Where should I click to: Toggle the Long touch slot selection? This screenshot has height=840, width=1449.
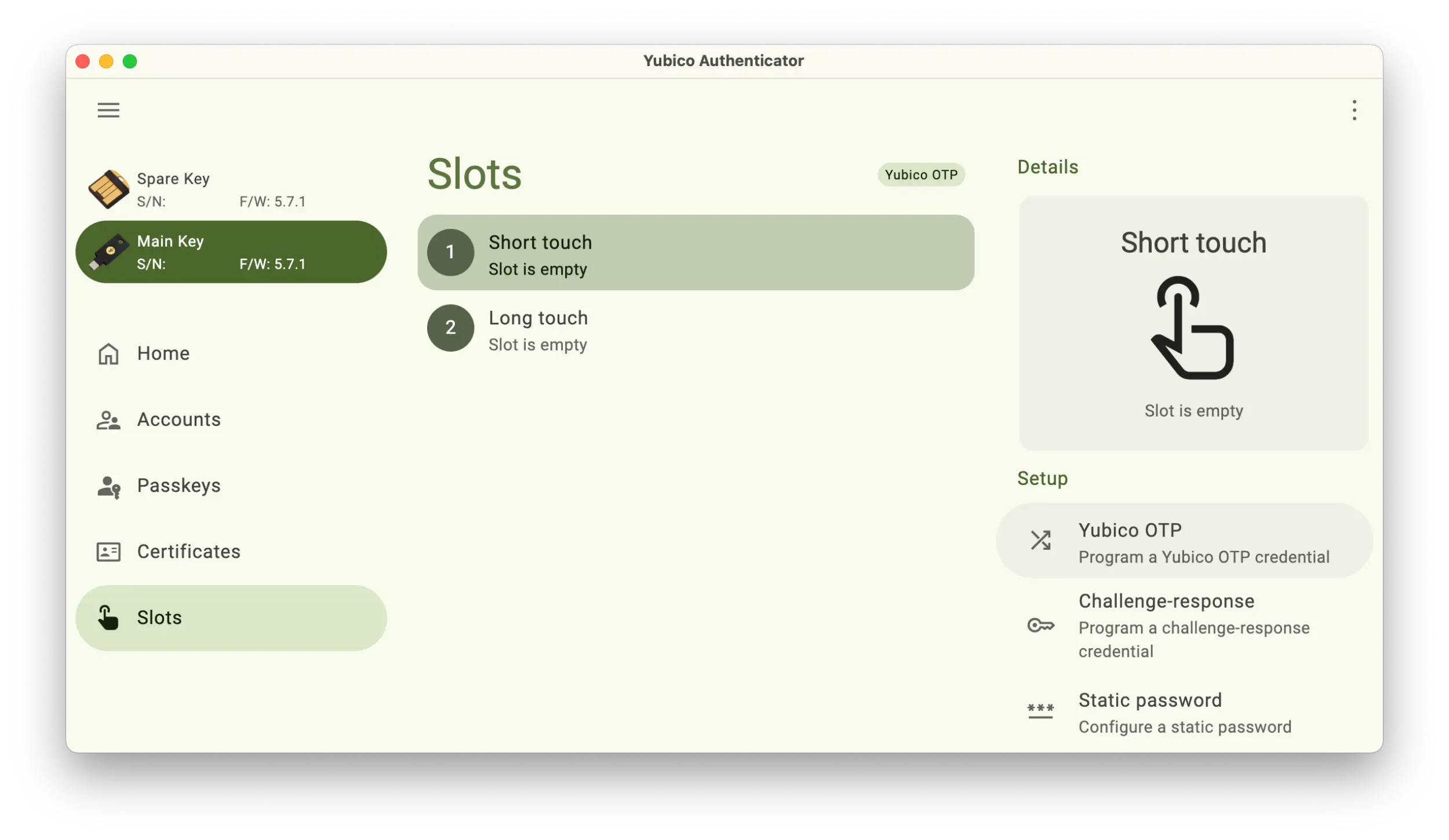tap(696, 327)
